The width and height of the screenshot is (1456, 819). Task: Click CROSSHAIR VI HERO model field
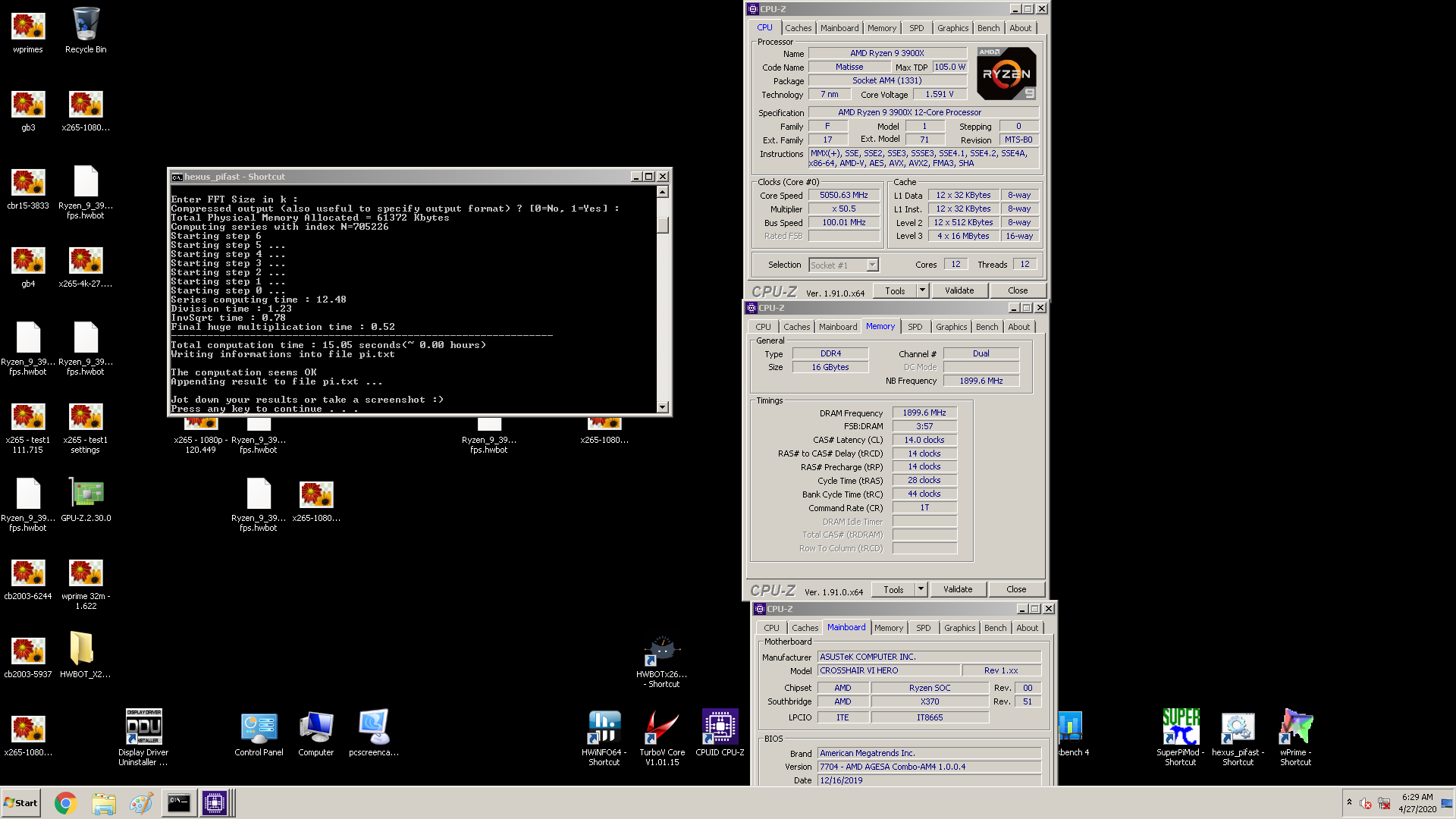click(888, 670)
